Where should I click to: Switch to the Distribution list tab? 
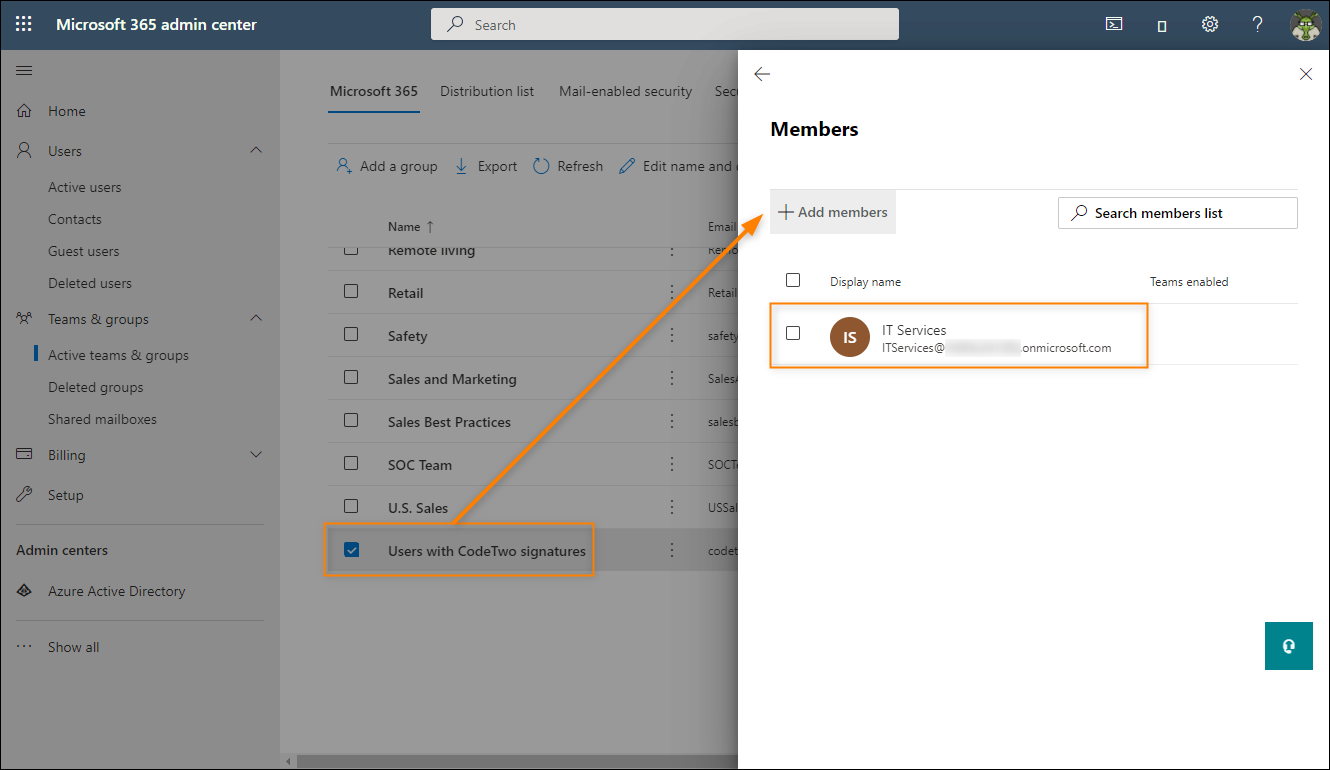[x=487, y=91]
